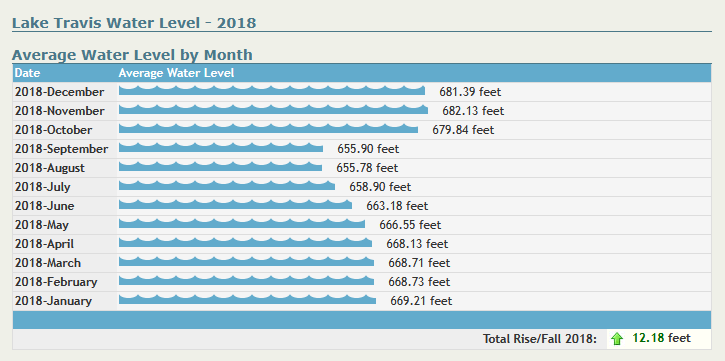
Task: Click the green up arrow icon
Action: (x=617, y=339)
